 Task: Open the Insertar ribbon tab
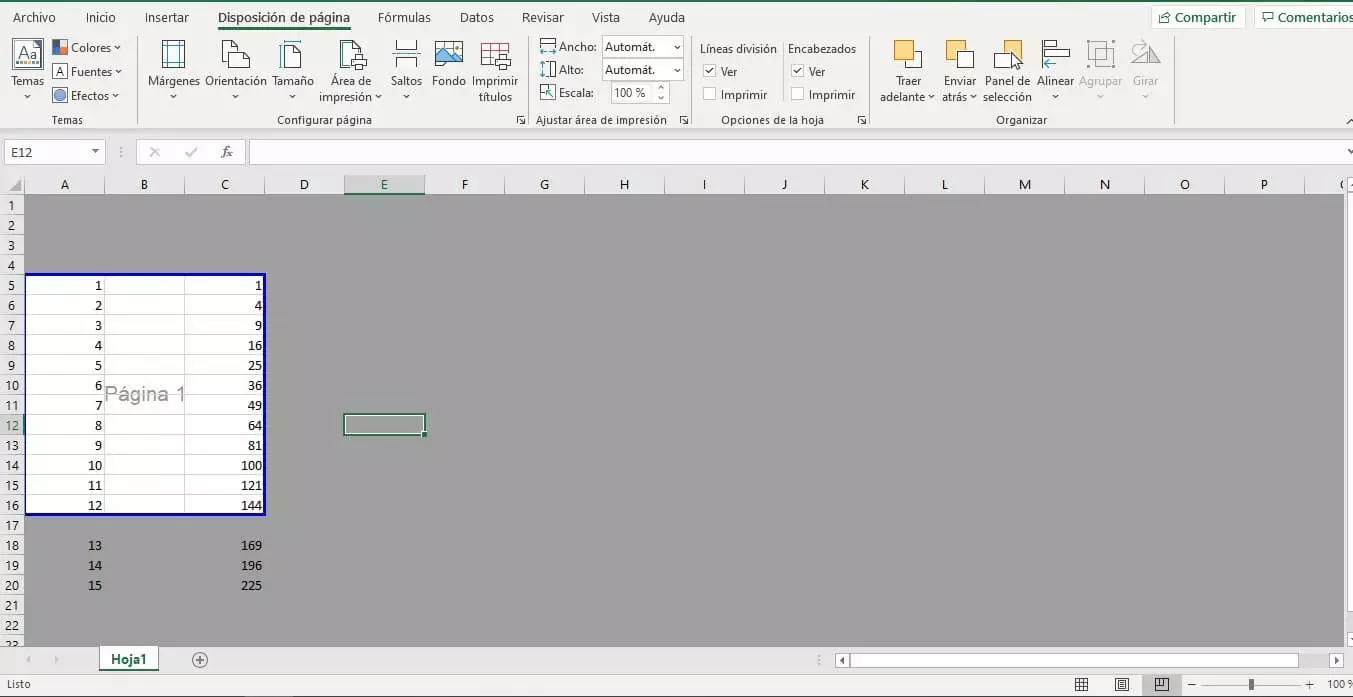(166, 18)
